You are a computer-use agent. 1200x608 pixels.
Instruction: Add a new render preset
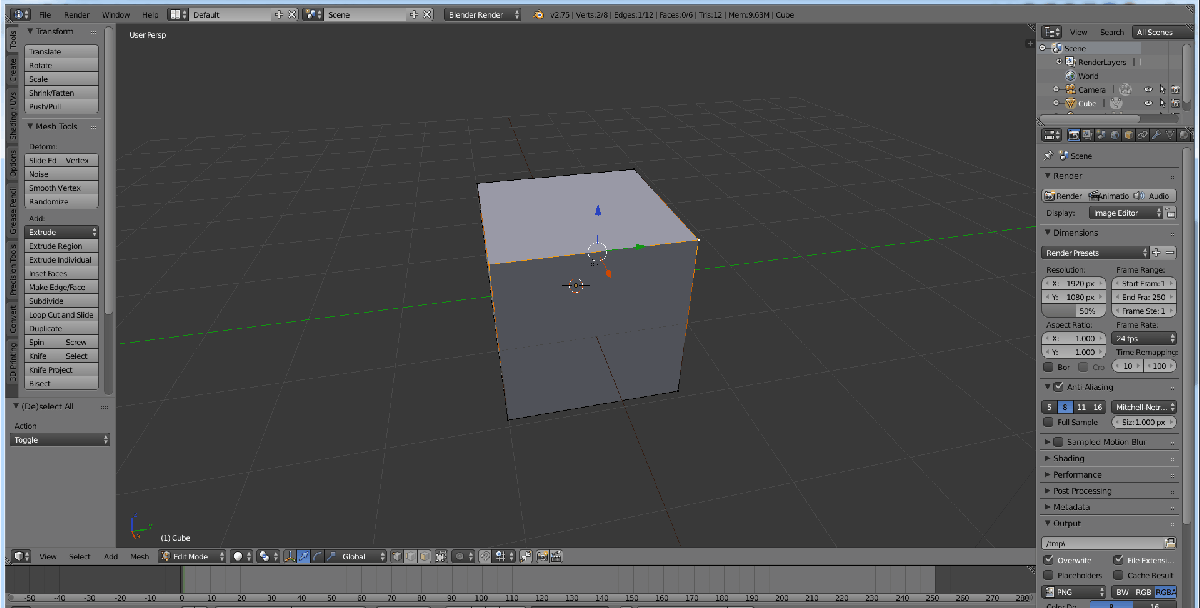point(1156,253)
